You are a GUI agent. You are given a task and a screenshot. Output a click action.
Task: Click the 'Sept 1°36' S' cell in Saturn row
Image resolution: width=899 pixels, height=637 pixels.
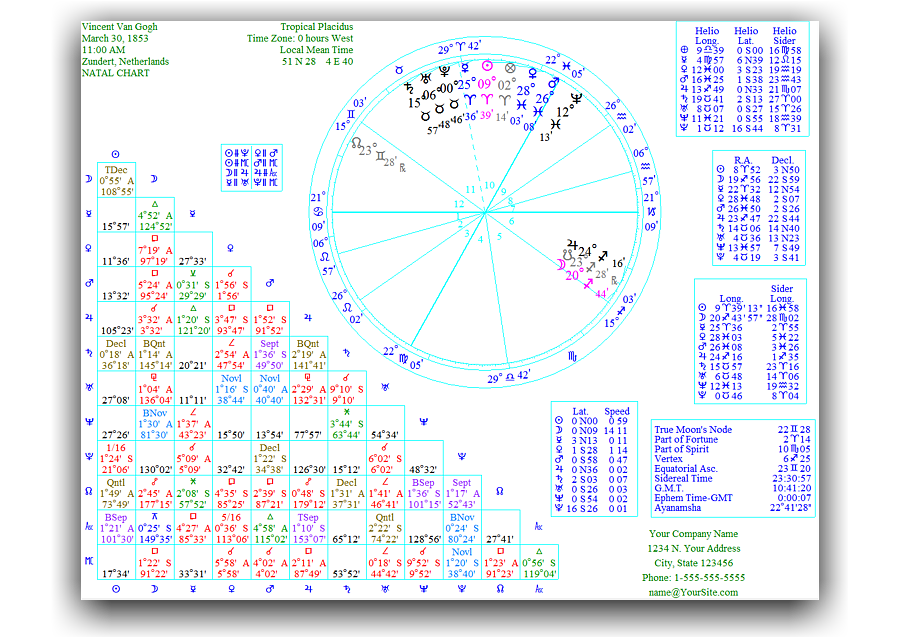pos(270,354)
